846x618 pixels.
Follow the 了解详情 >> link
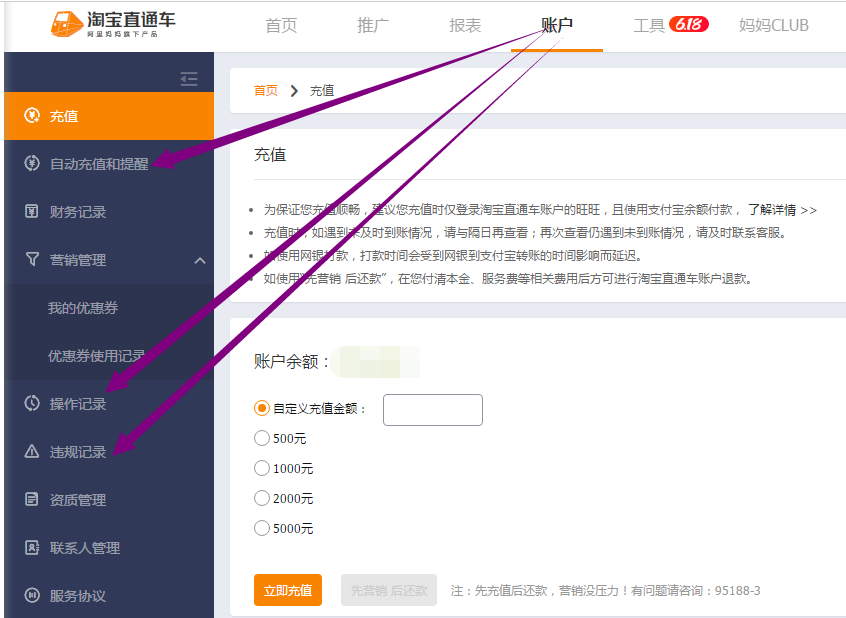point(782,210)
